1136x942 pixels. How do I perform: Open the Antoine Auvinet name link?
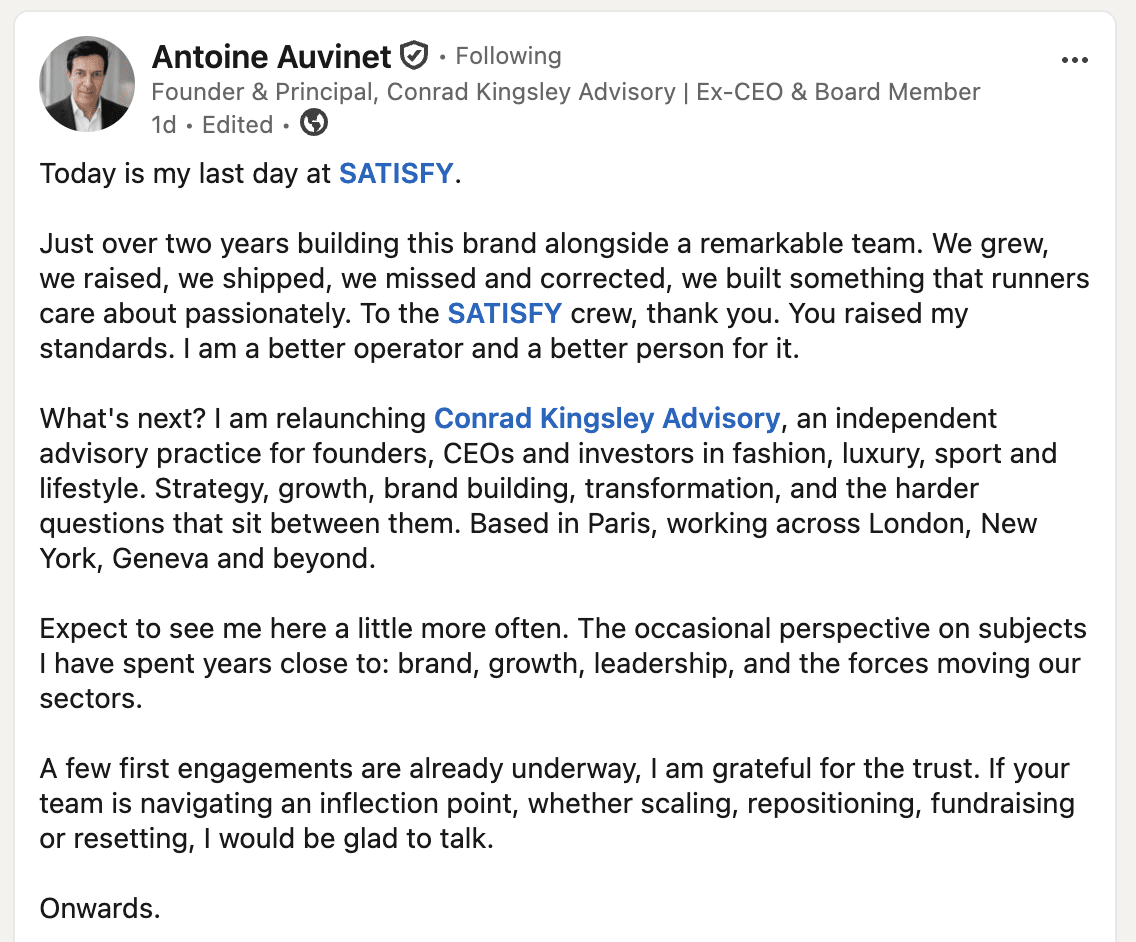(x=271, y=57)
